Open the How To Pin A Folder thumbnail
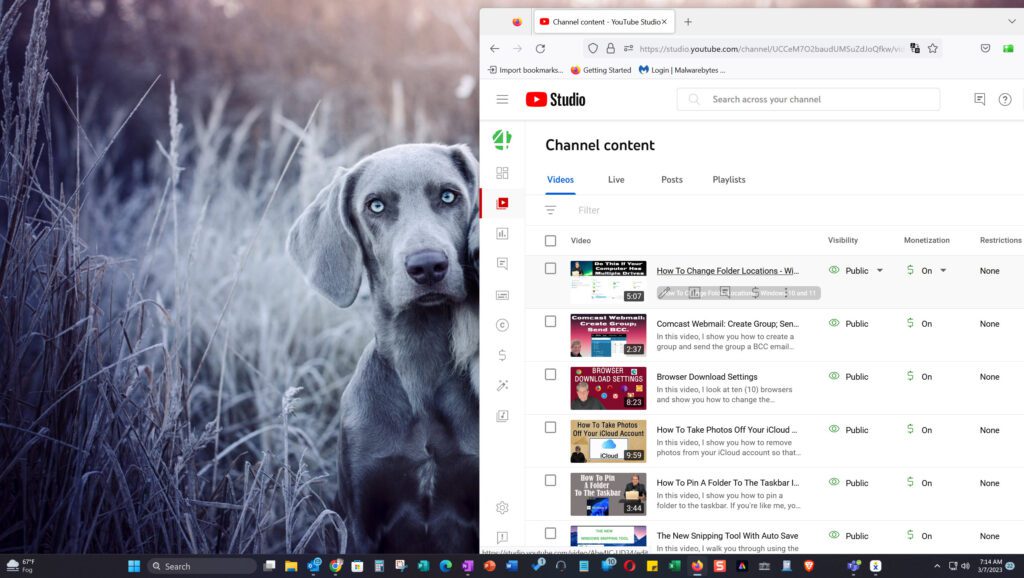The image size is (1024, 578). tap(608, 494)
